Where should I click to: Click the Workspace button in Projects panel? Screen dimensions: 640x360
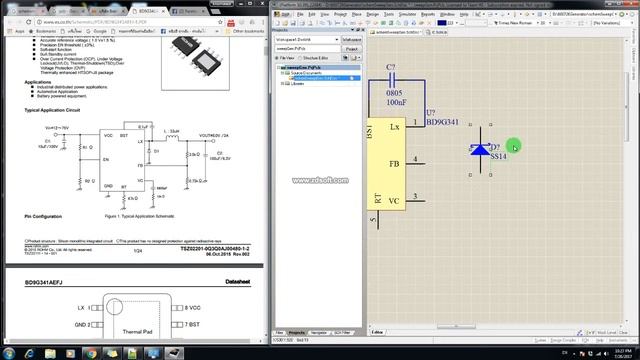click(x=351, y=40)
